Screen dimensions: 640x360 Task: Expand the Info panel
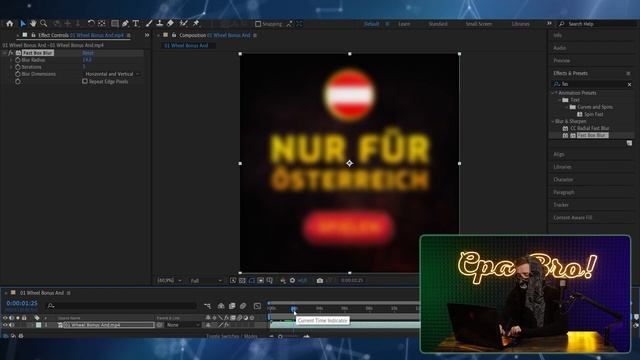click(558, 36)
